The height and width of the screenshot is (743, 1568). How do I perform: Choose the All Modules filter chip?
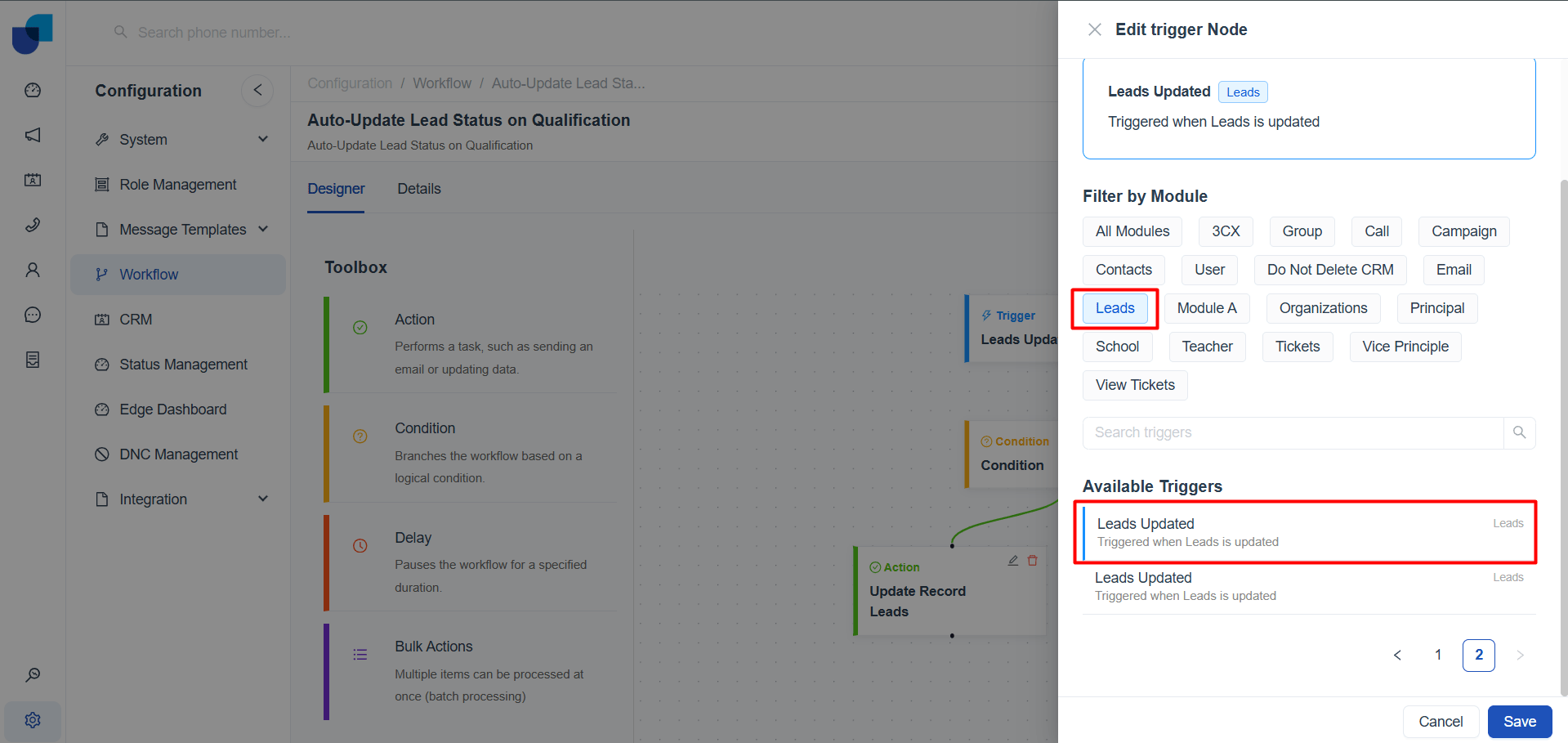tap(1132, 231)
